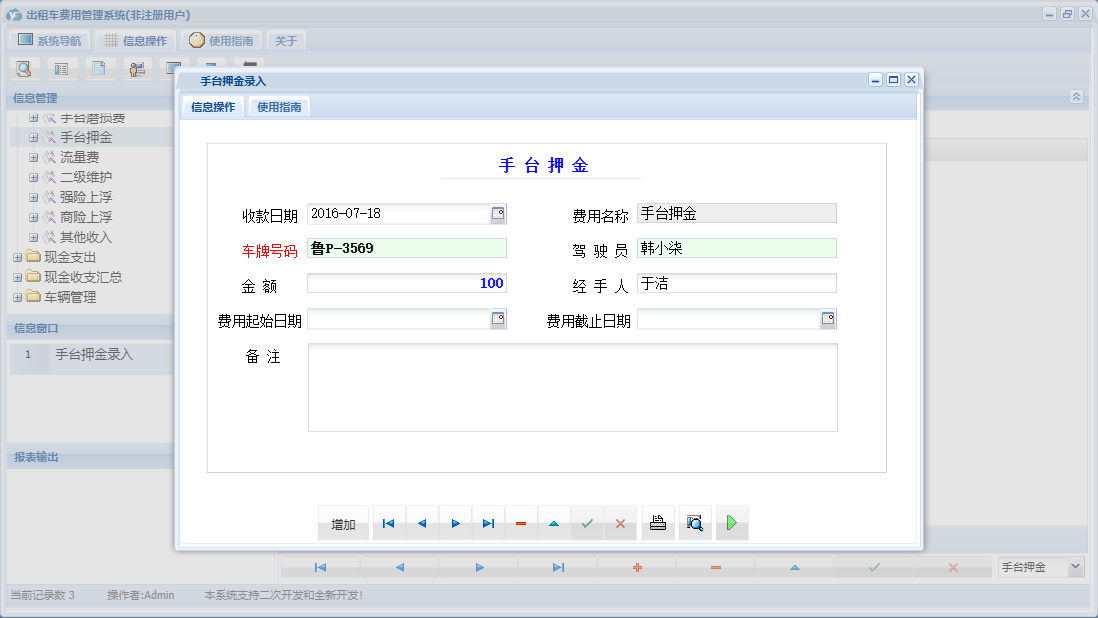
Task: Print the record using the printer icon
Action: (x=657, y=522)
